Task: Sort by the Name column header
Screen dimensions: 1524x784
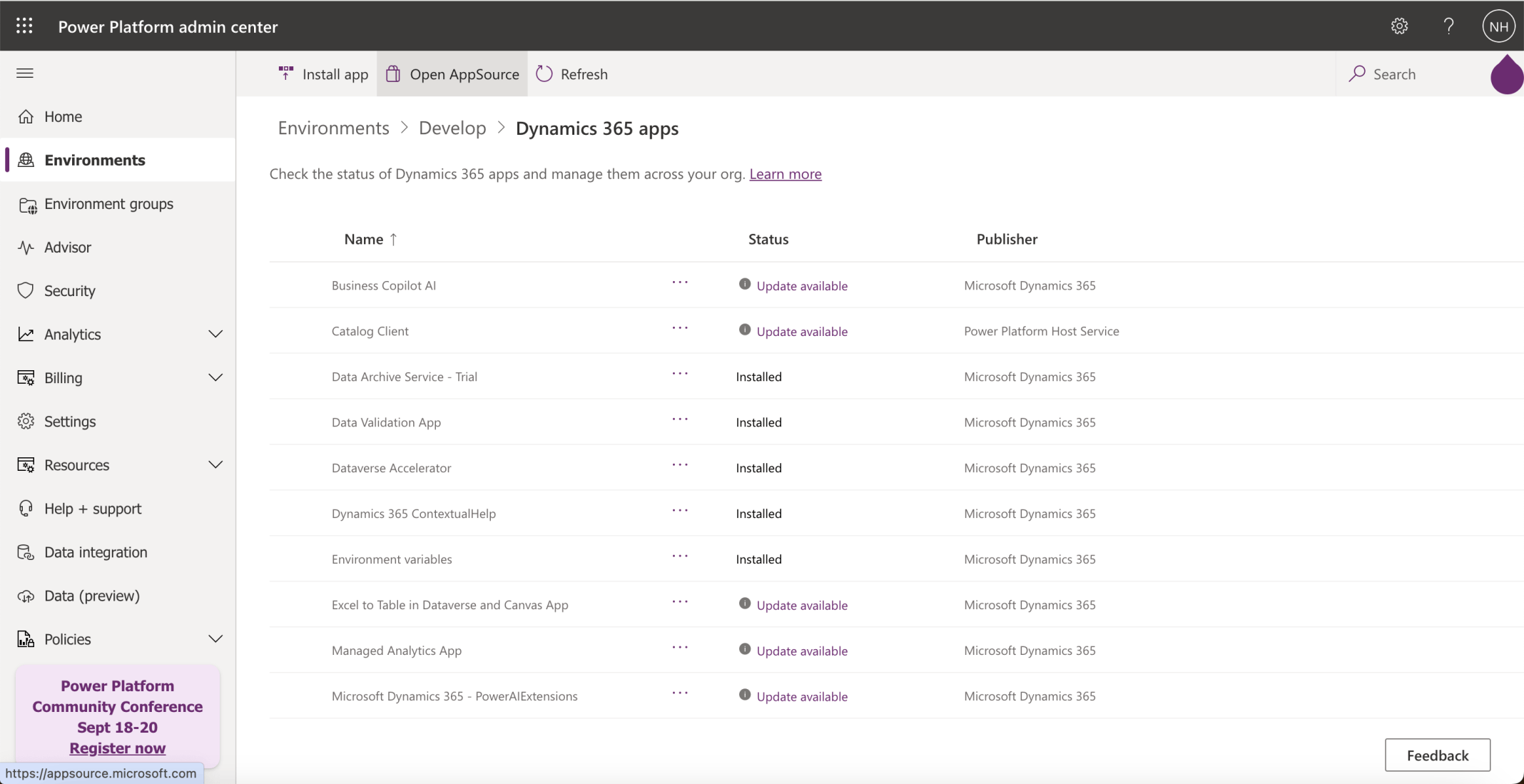Action: tap(364, 240)
